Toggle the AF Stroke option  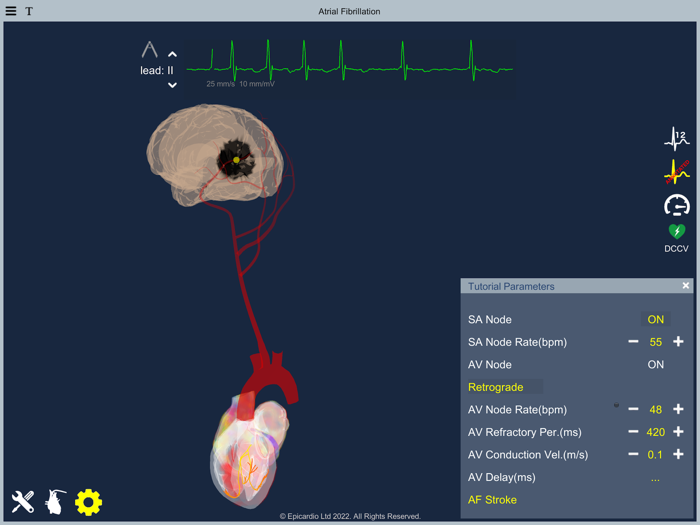click(492, 500)
